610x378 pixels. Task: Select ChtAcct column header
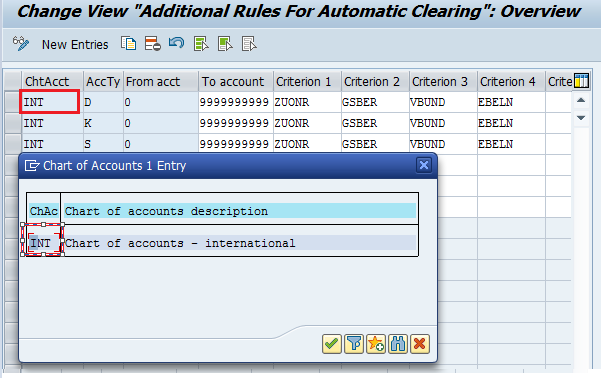(52, 81)
